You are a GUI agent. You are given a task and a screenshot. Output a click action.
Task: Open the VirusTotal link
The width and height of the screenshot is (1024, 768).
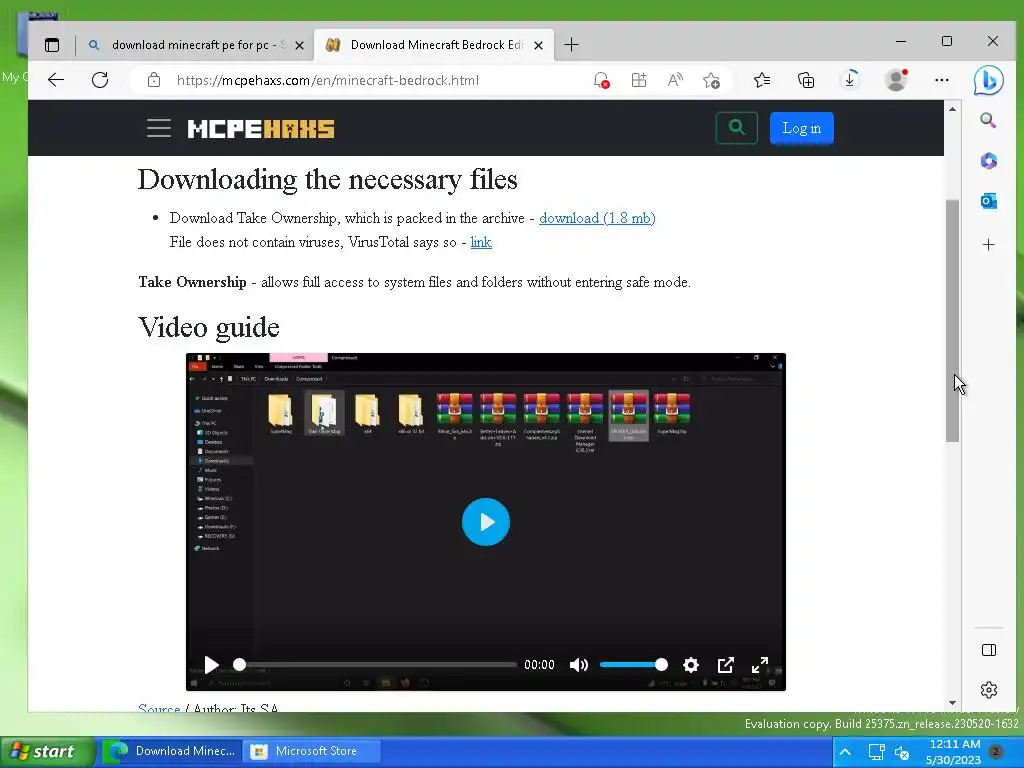[x=481, y=242]
